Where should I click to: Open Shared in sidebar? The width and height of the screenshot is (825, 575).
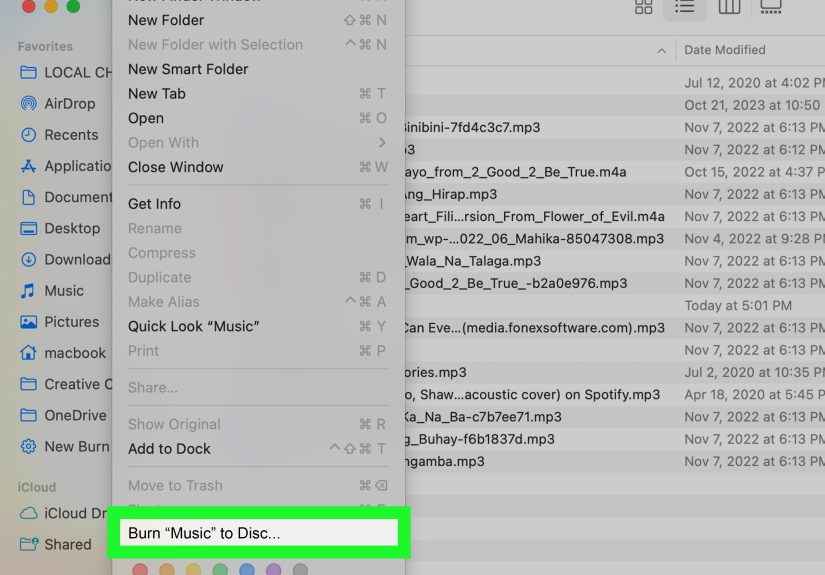(x=55, y=544)
